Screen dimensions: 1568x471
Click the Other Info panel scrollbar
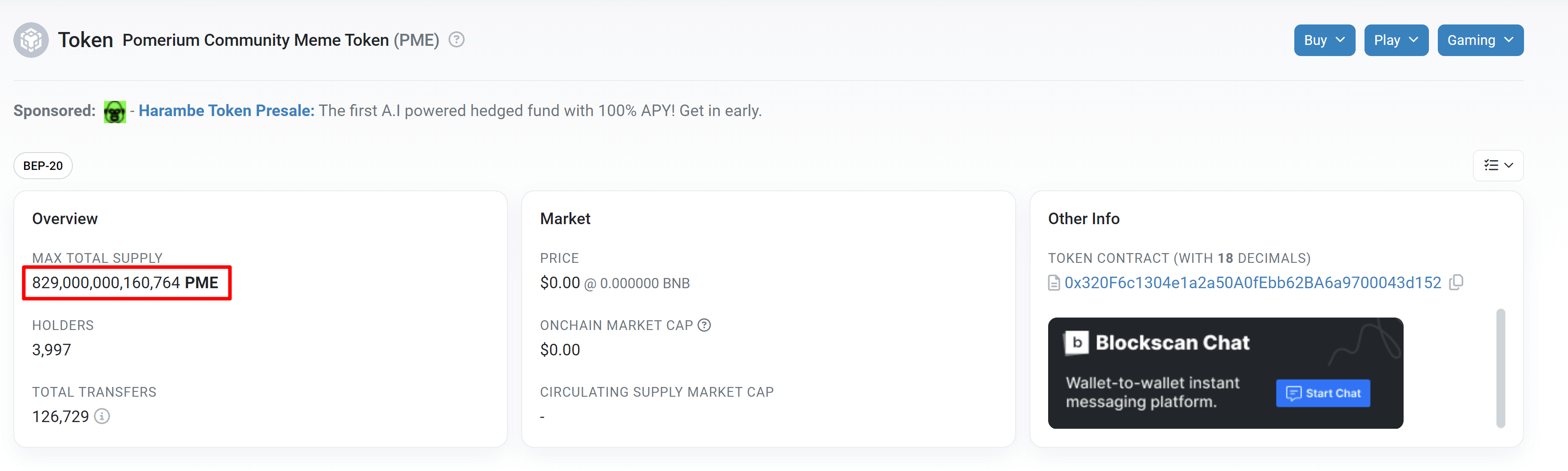1500,368
